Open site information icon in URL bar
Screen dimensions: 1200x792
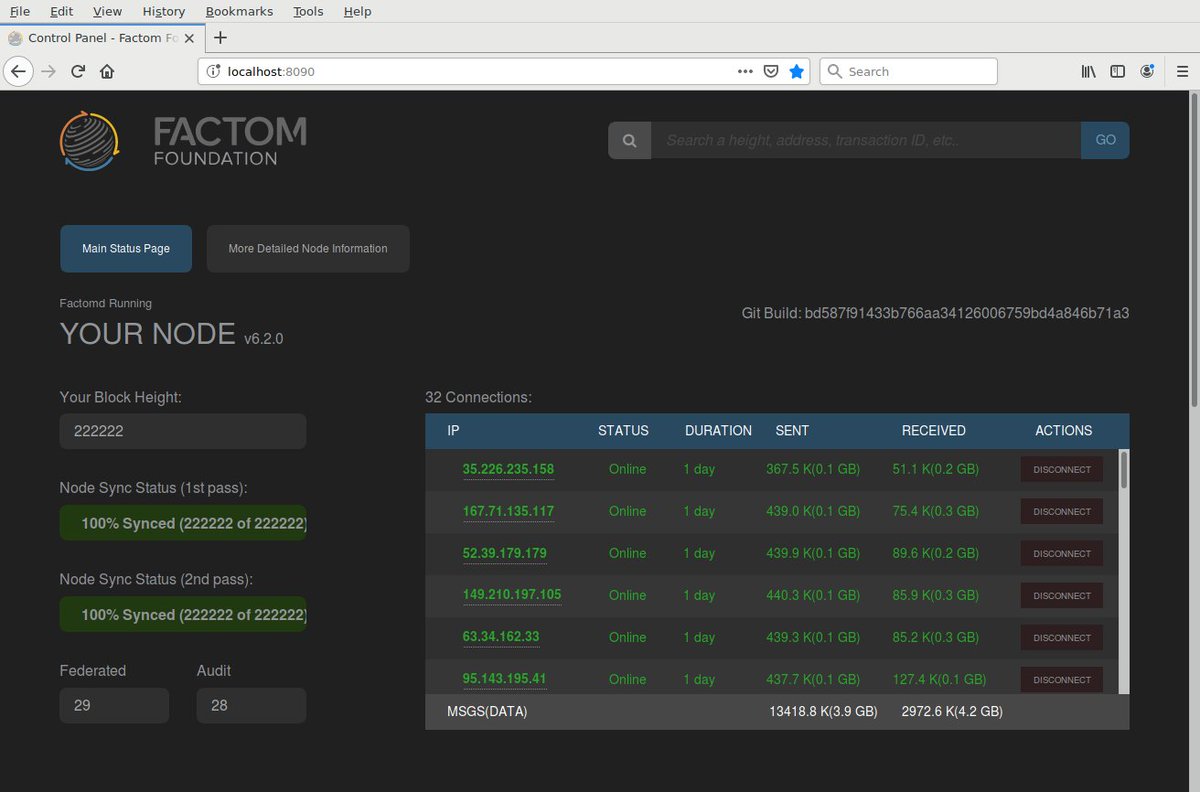213,71
